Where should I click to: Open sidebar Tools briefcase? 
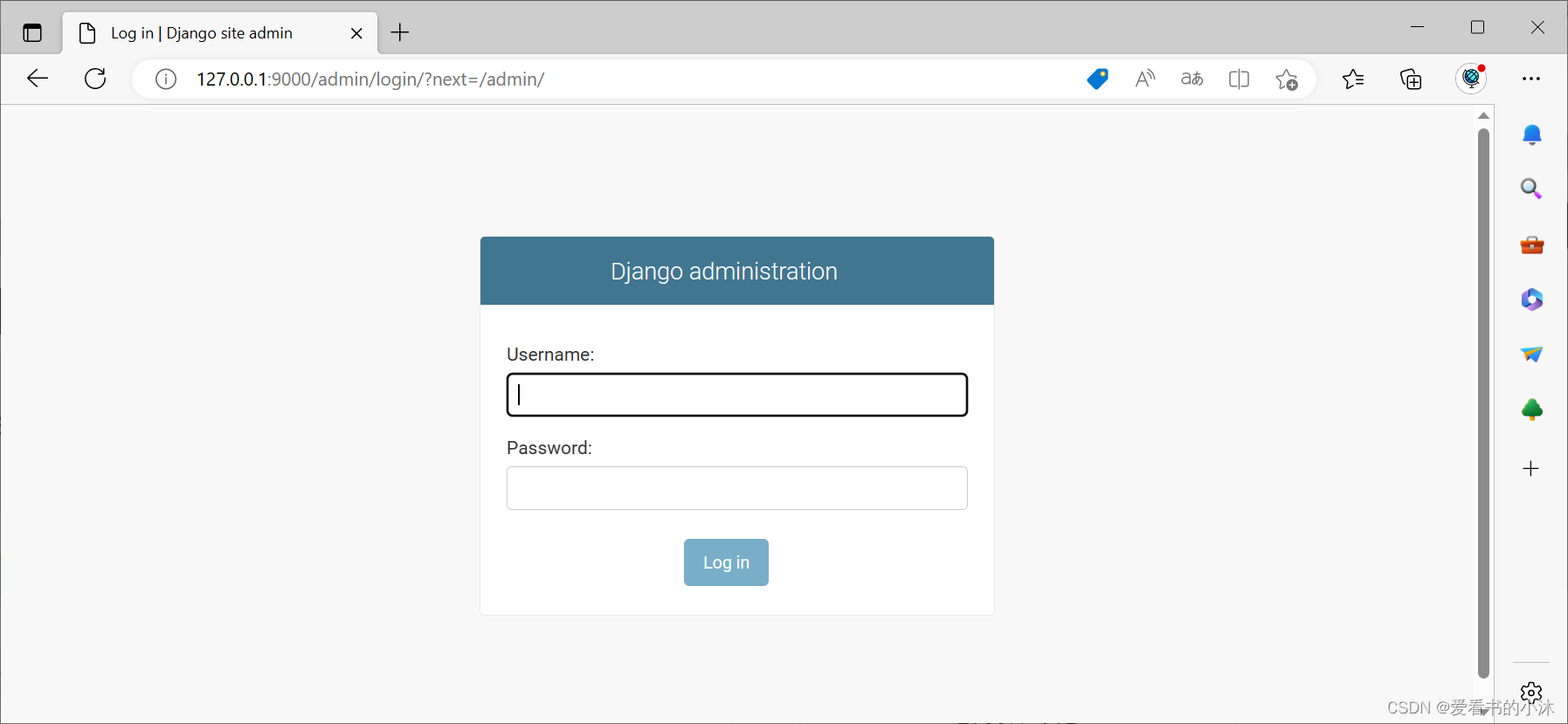tap(1532, 245)
